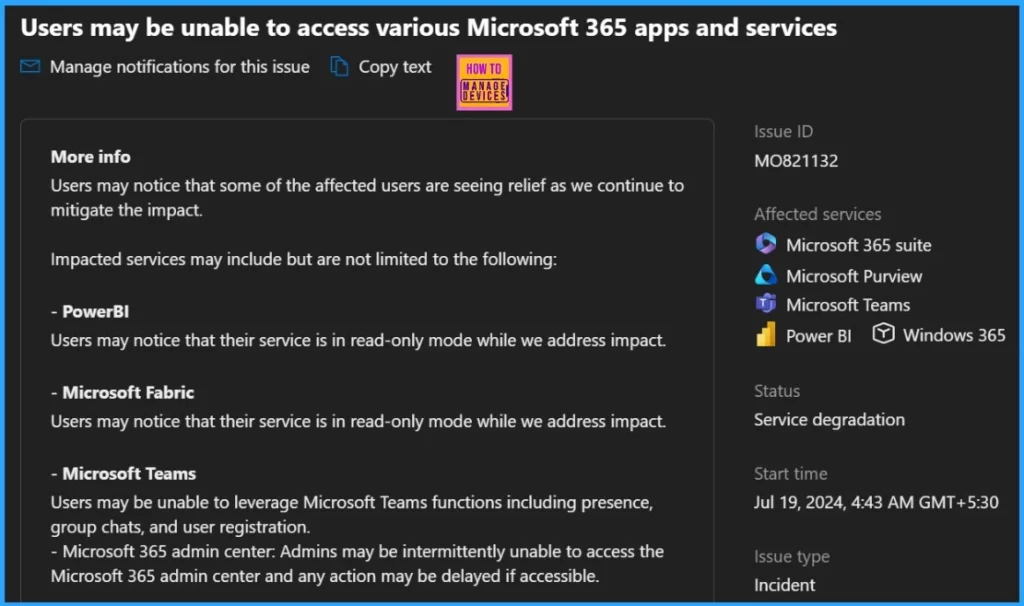1024x606 pixels.
Task: Click the Microsoft 365 suite service label
Action: click(x=858, y=245)
